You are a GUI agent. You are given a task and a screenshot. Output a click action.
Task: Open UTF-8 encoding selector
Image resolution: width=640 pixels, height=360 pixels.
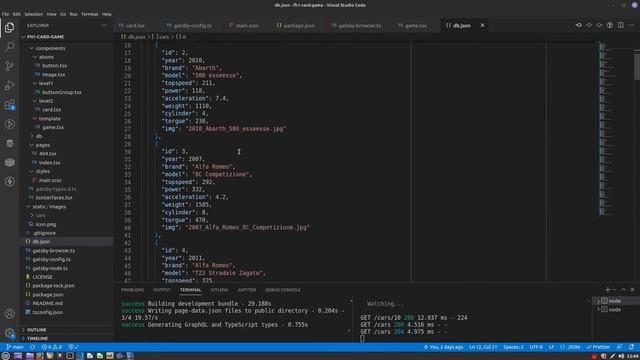536,347
